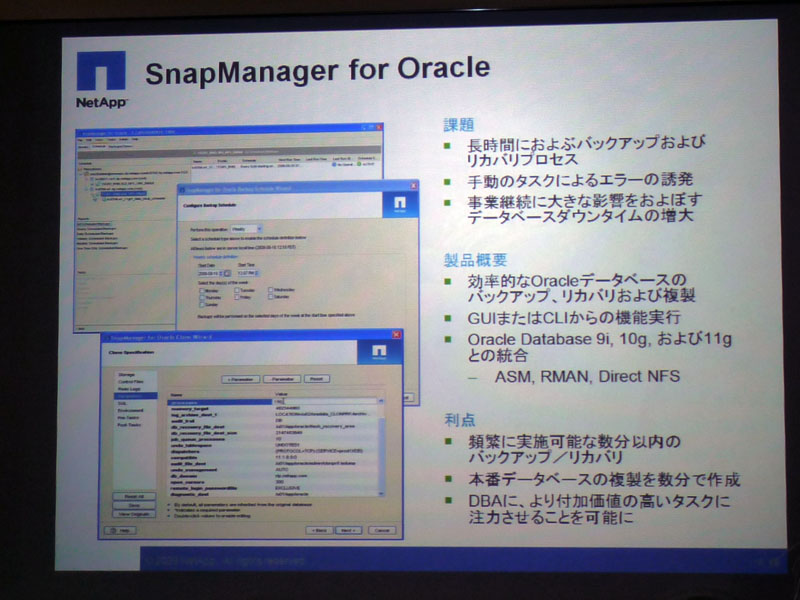
Task: Click the NetApp logo in the Clone Wizard header
Action: [379, 352]
